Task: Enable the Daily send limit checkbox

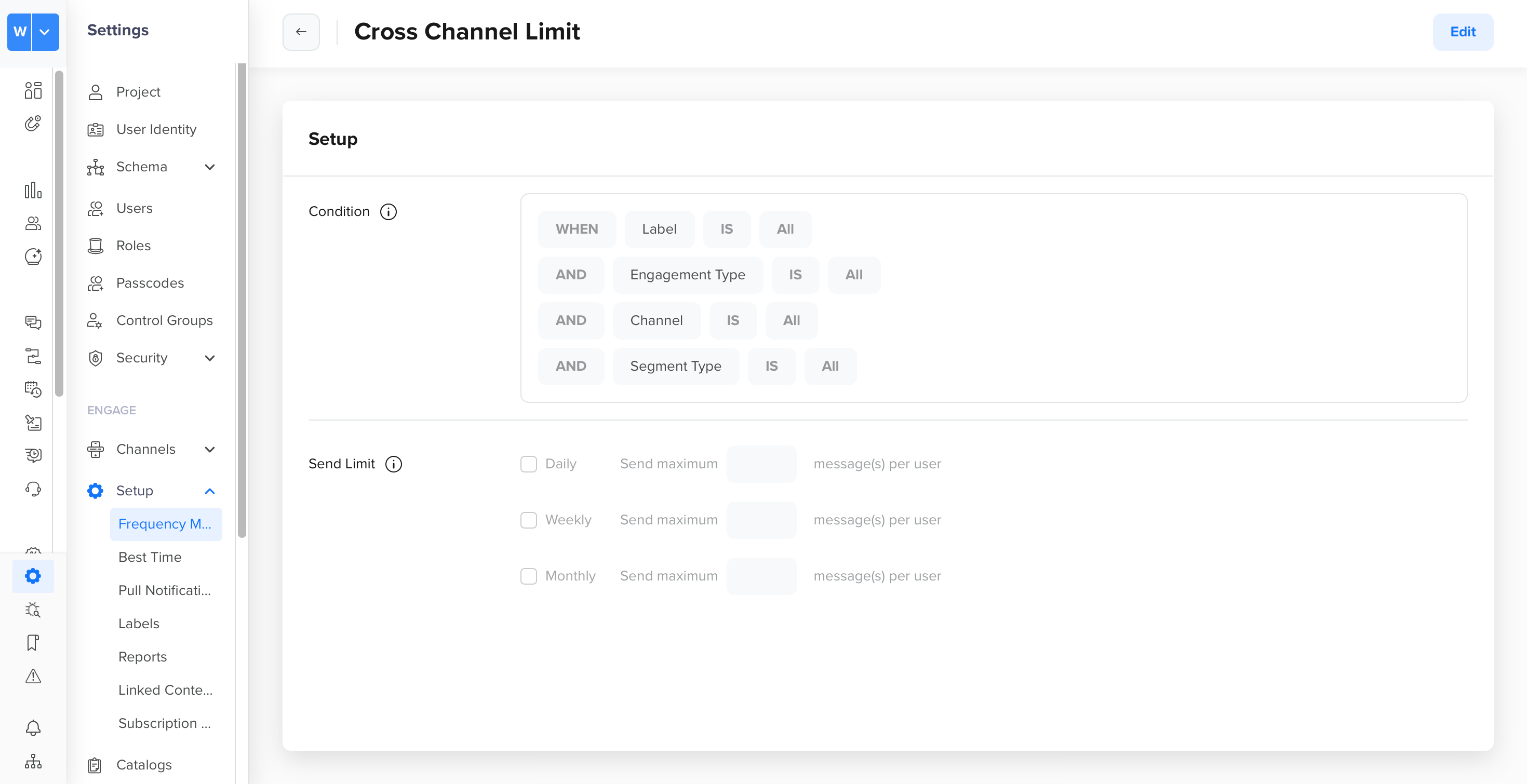Action: click(528, 464)
